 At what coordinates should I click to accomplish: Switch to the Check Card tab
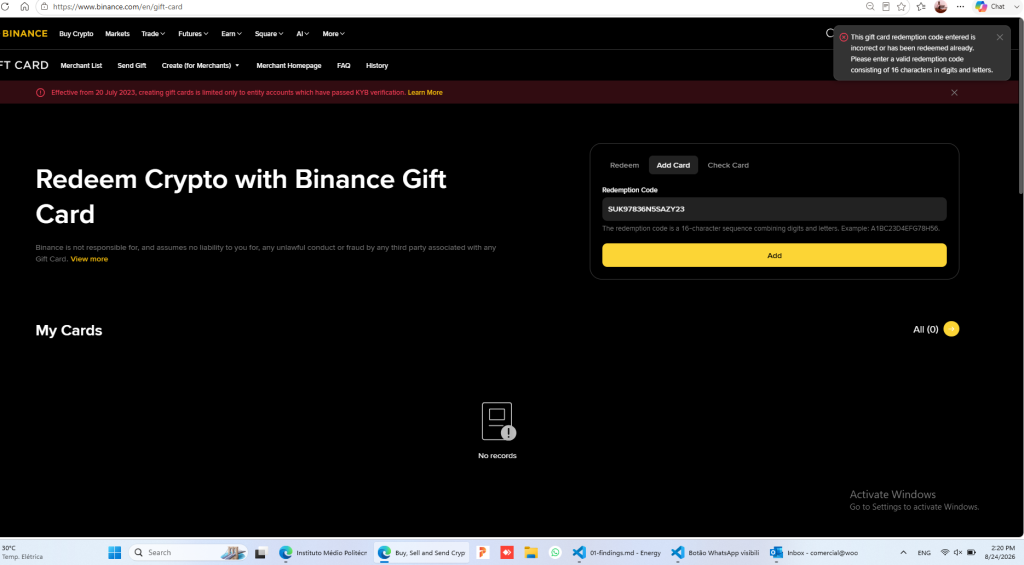tap(728, 165)
